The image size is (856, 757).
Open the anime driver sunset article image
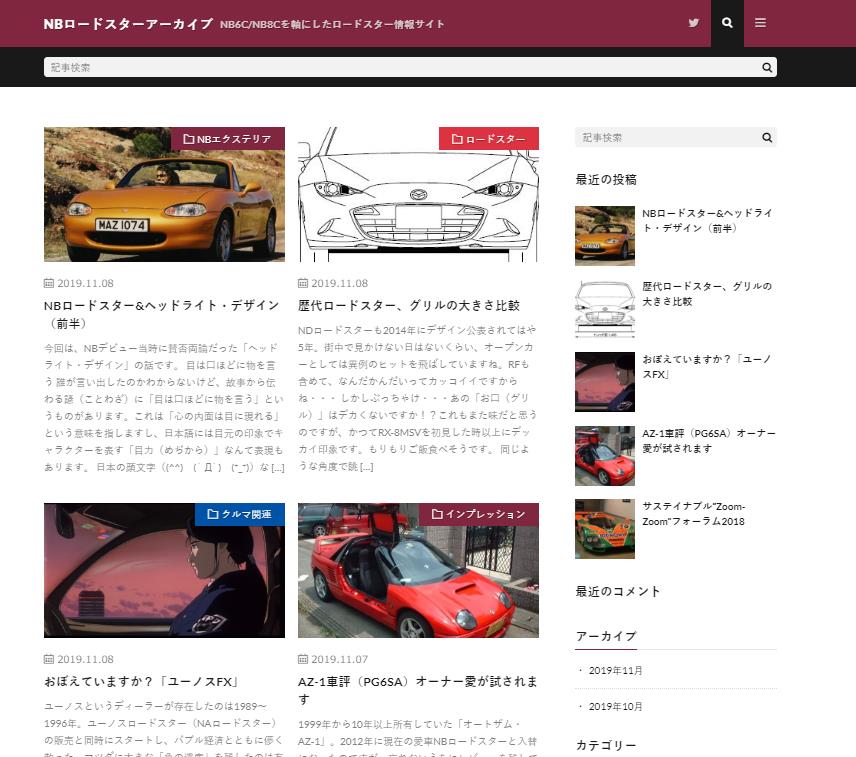coord(164,570)
